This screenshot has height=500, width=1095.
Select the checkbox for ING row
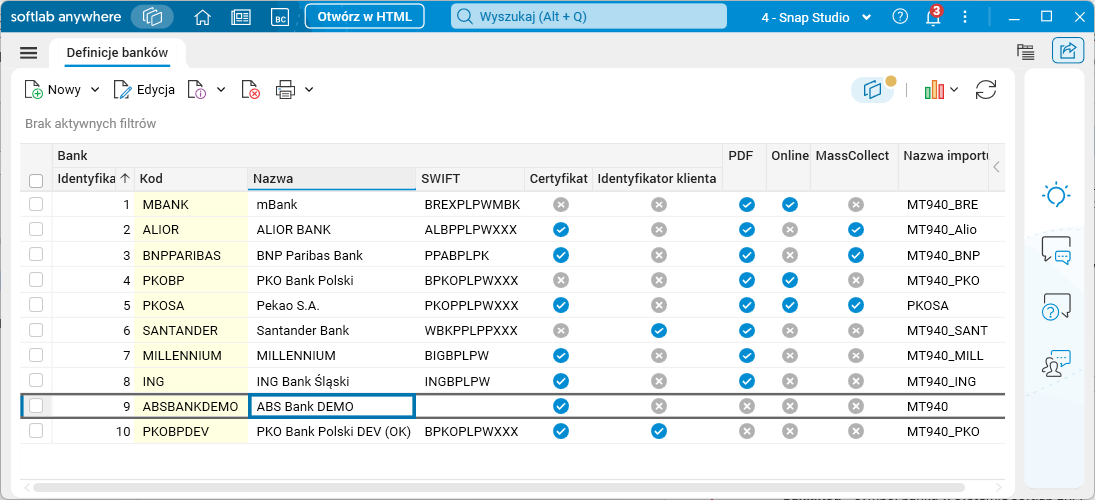point(36,380)
